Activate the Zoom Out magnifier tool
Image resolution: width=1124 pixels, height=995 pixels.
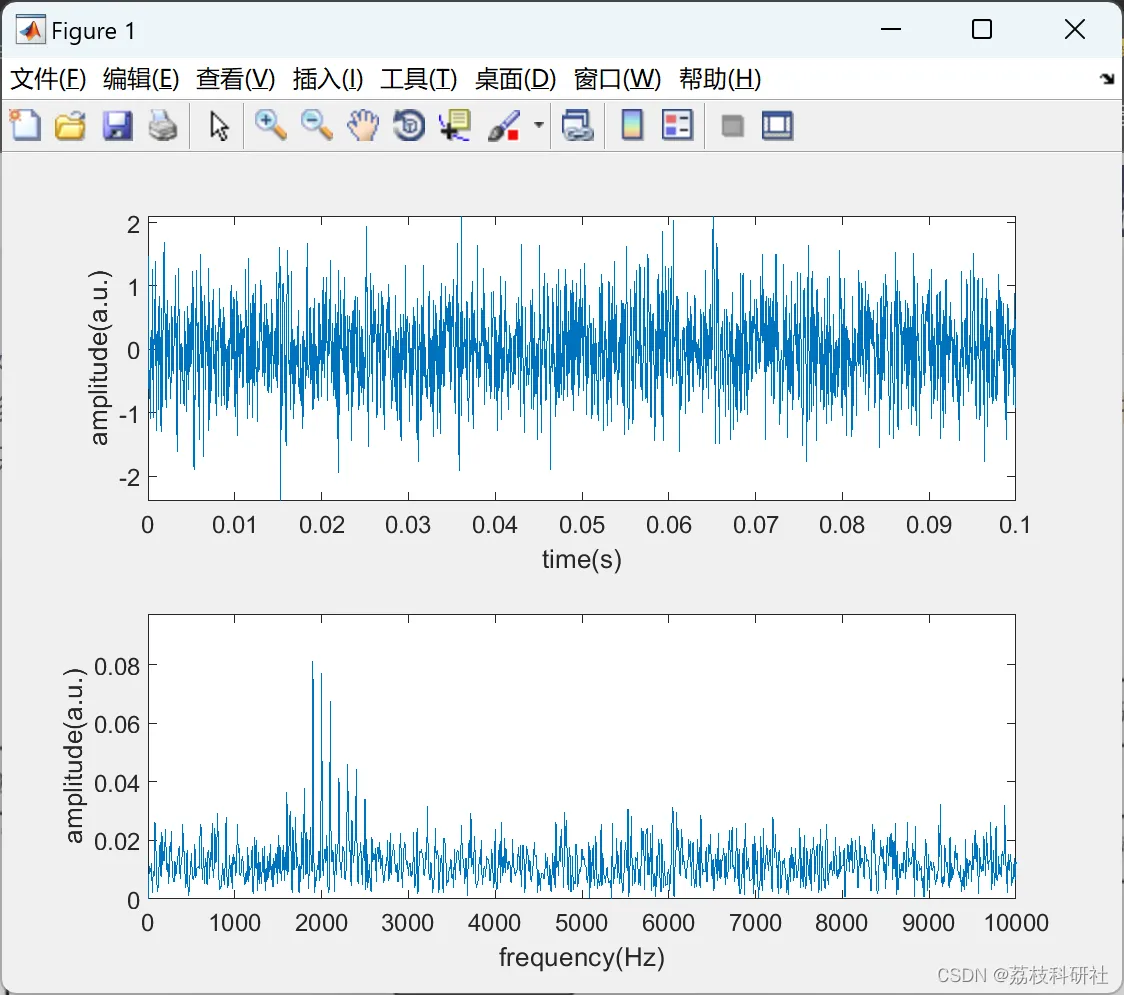coord(317,125)
